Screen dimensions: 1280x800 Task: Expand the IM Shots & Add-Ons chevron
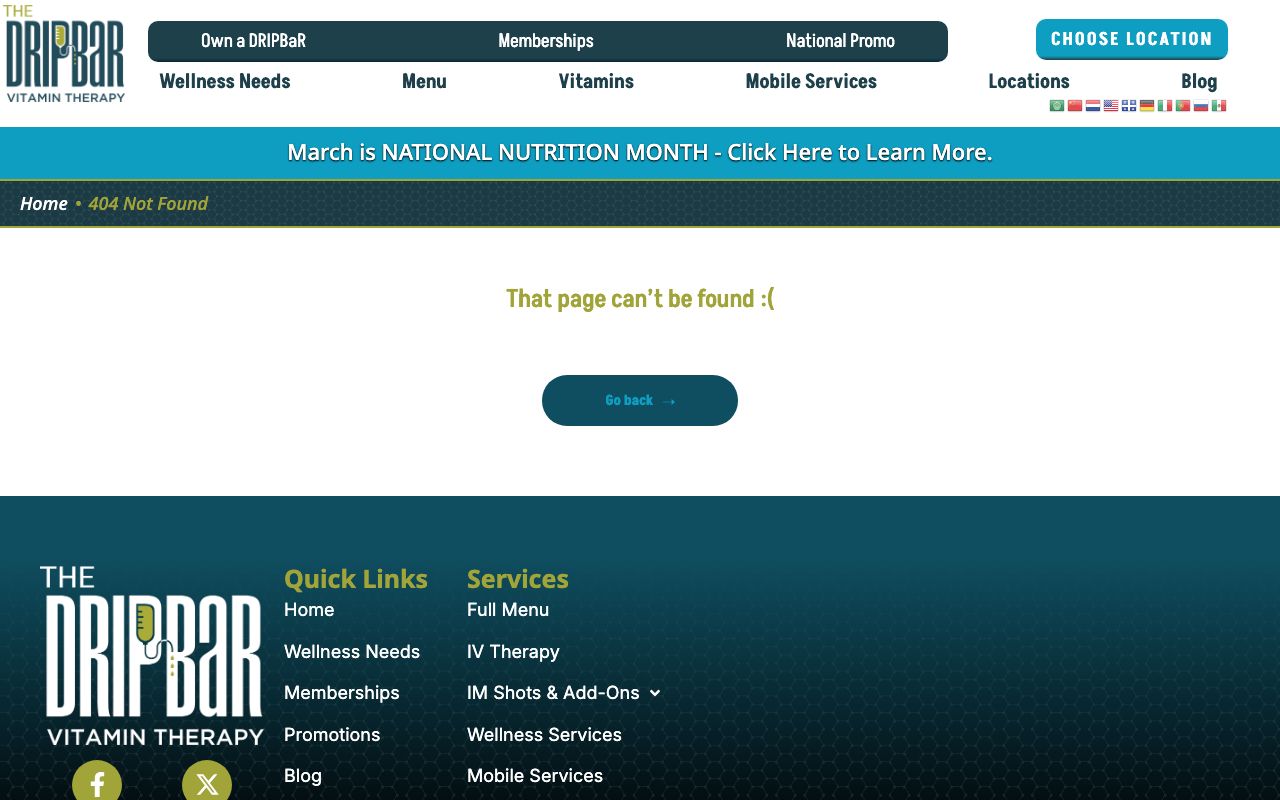(x=655, y=693)
